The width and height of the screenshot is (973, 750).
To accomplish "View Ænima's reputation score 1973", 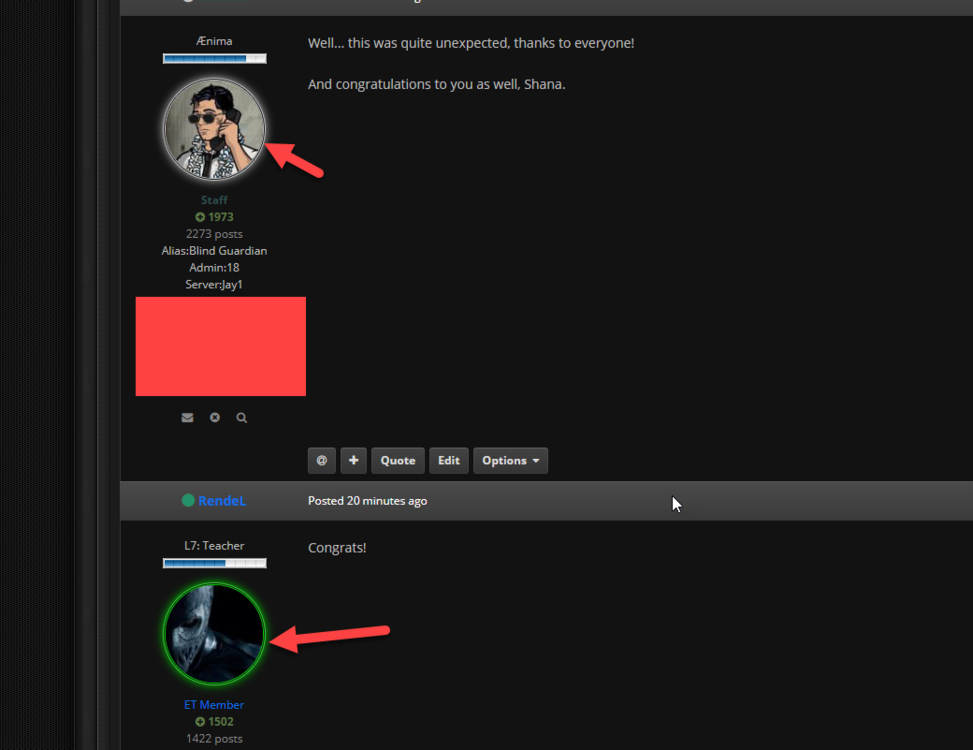I will click(214, 217).
